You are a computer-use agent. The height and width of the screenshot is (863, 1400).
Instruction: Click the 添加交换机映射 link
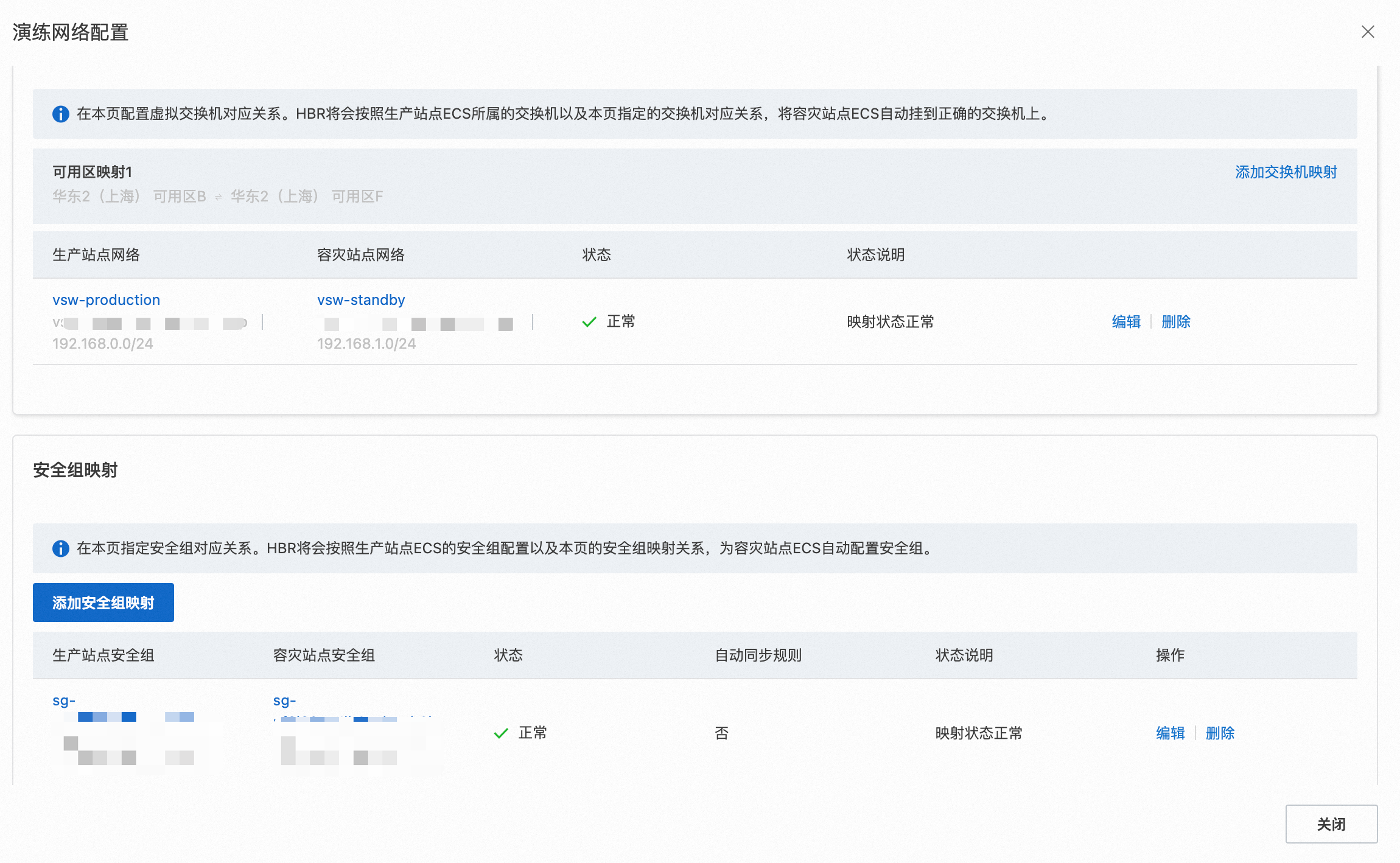point(1286,172)
